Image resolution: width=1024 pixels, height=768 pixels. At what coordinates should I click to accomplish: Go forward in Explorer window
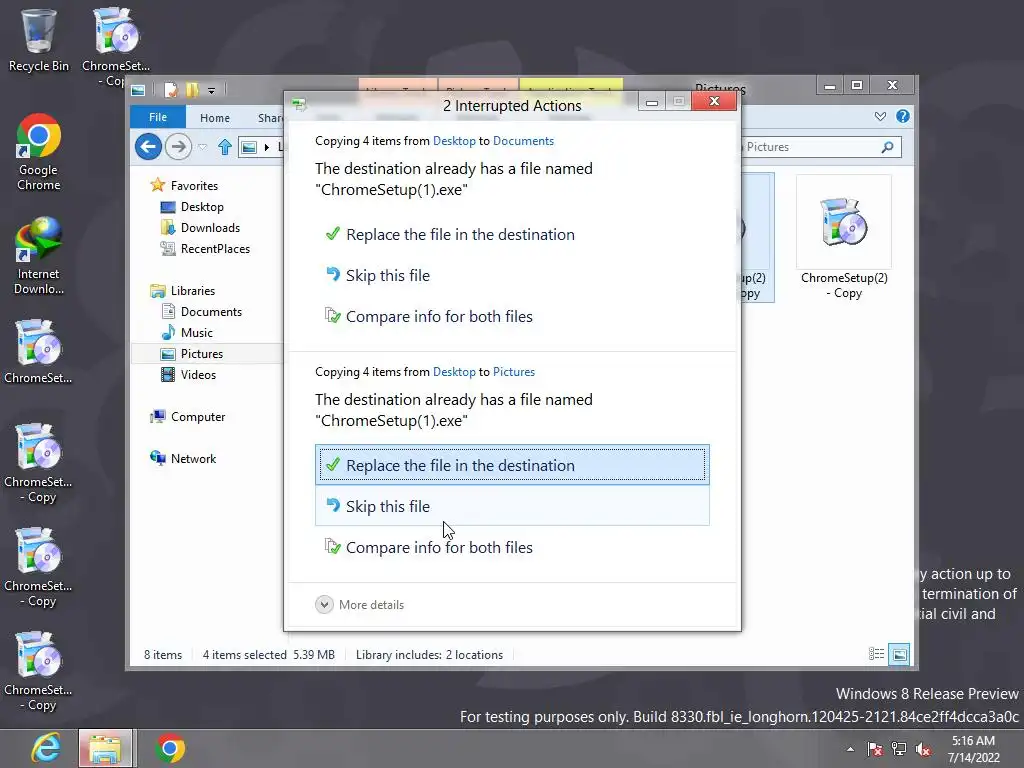click(x=178, y=146)
